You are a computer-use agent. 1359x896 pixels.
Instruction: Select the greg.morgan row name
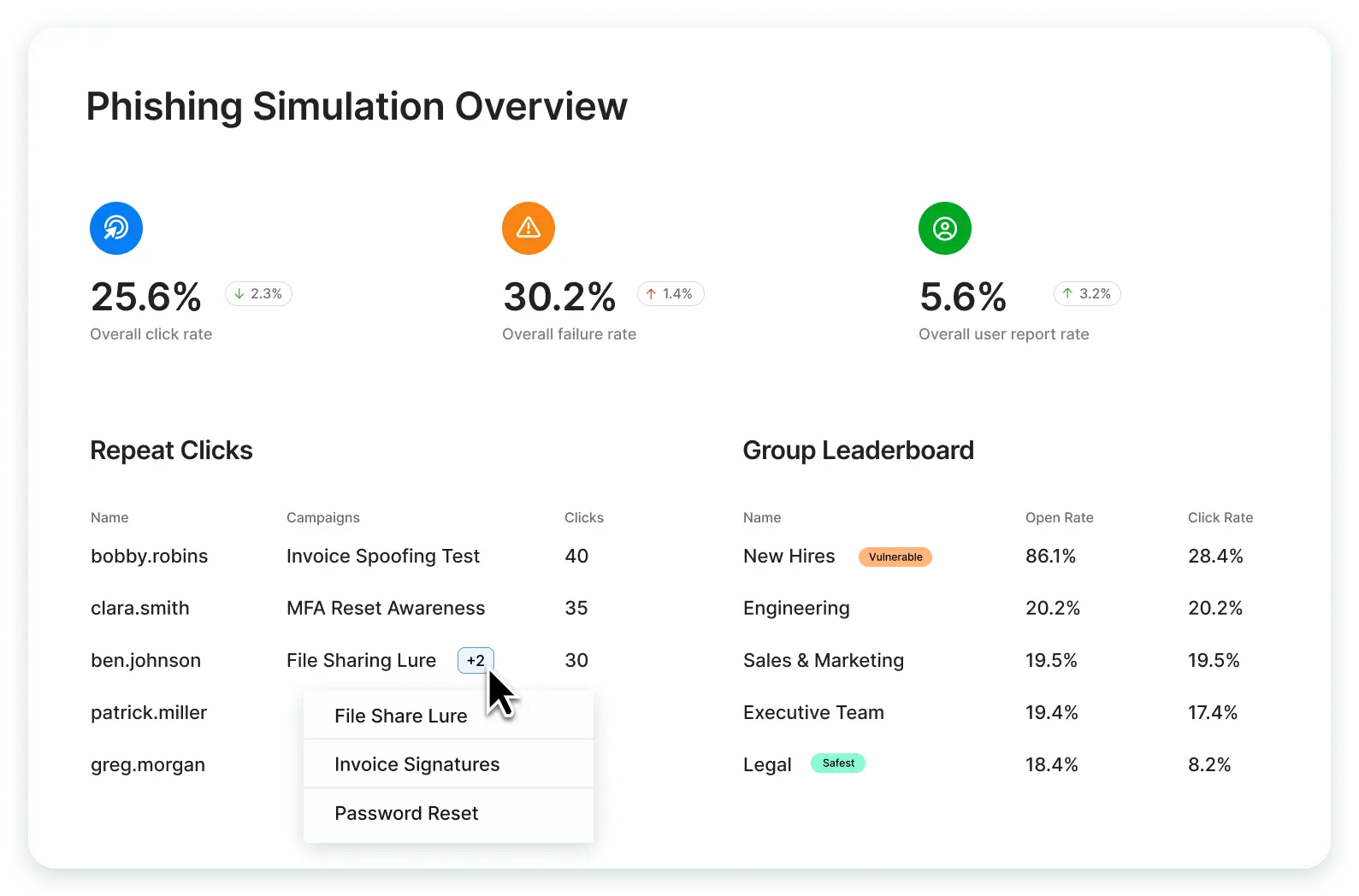click(x=148, y=765)
